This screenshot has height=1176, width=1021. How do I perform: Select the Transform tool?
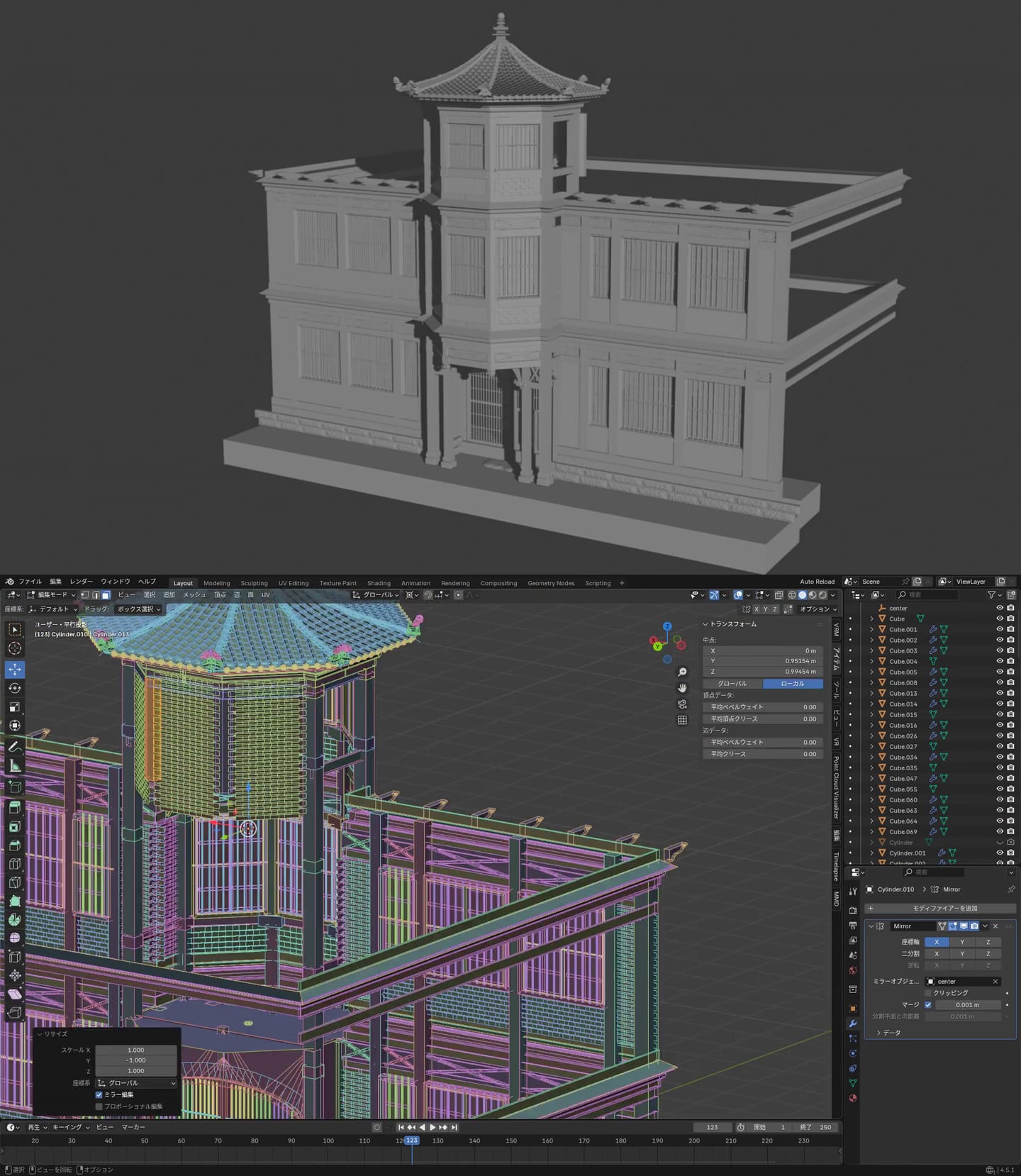(x=15, y=726)
